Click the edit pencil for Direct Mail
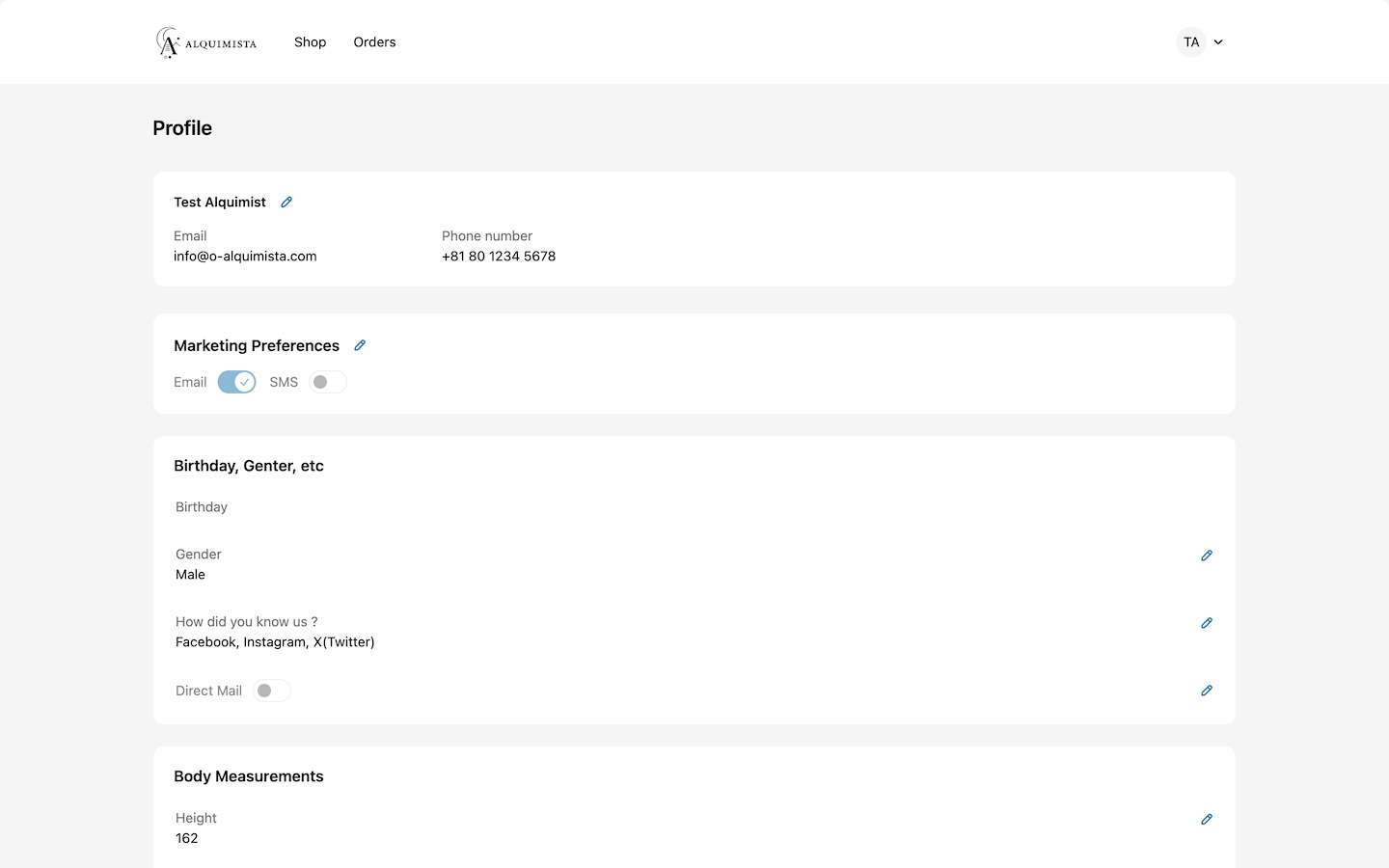The image size is (1389, 868). 1206,691
